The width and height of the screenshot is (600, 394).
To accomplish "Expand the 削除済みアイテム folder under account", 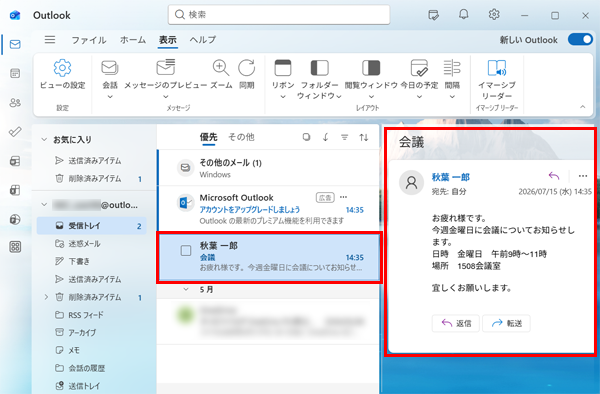I will click(x=46, y=297).
